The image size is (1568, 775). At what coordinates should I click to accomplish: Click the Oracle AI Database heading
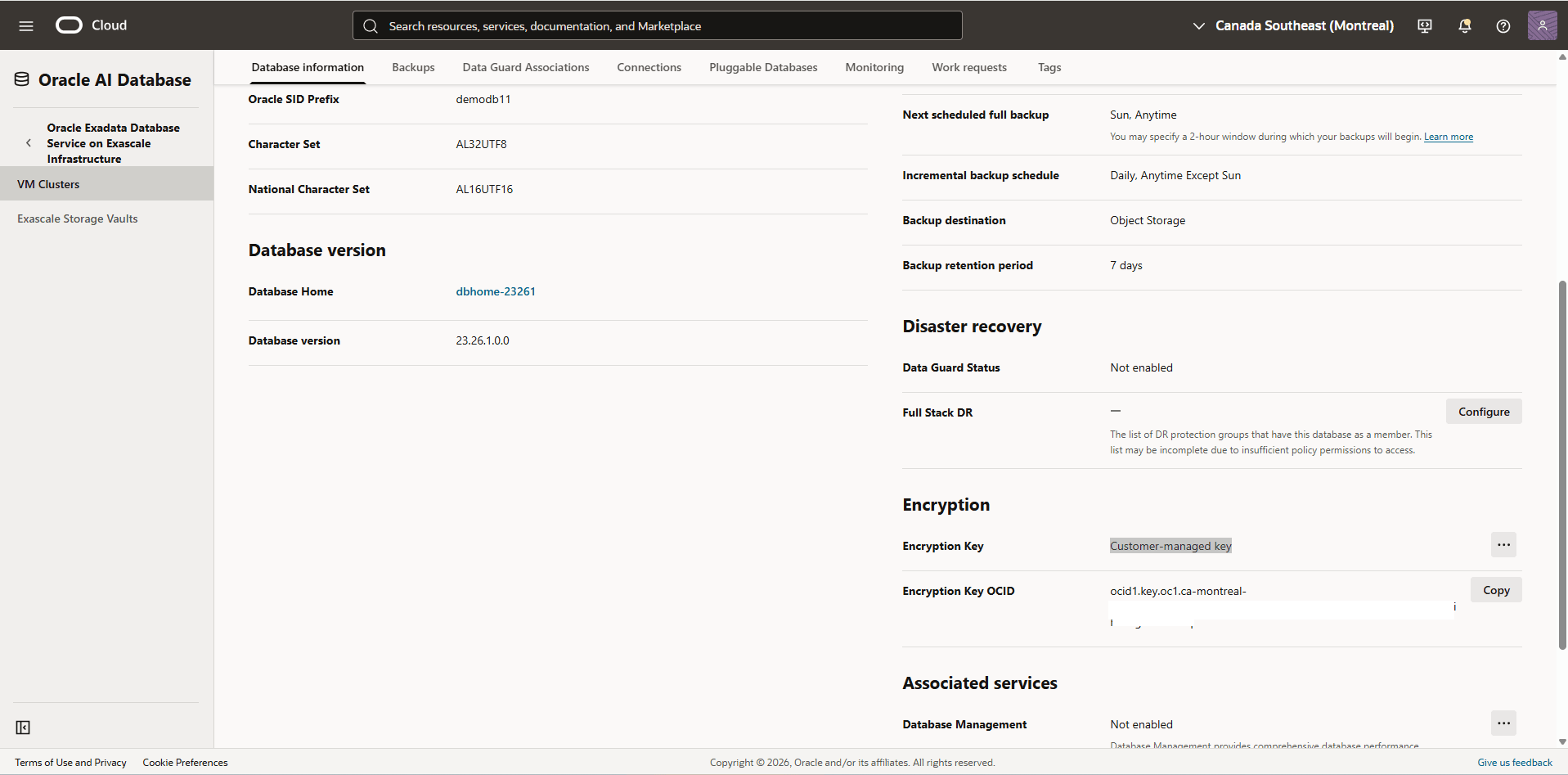(115, 79)
